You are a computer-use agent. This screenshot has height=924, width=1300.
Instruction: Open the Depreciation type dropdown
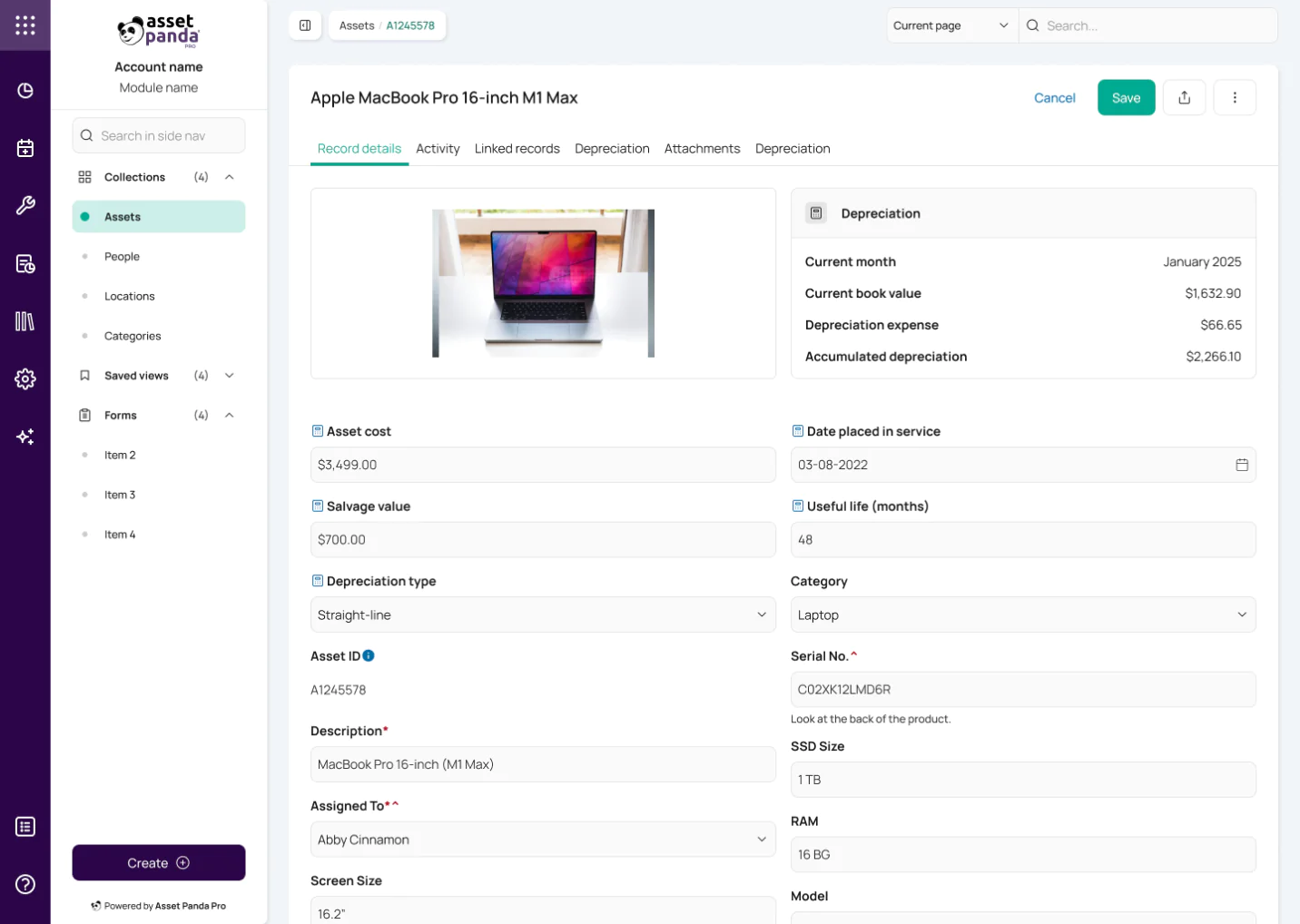[543, 614]
